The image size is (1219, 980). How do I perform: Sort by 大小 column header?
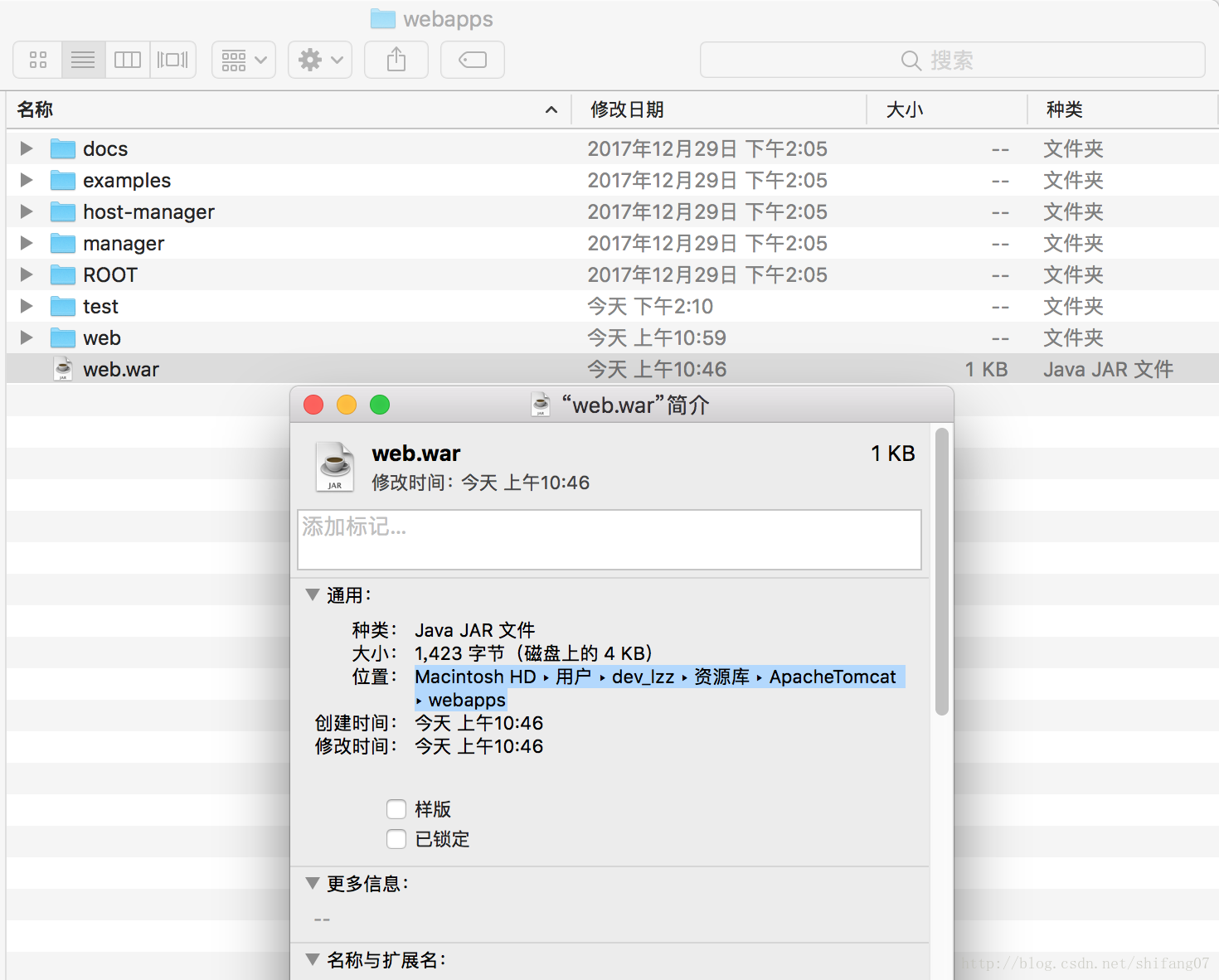click(946, 109)
